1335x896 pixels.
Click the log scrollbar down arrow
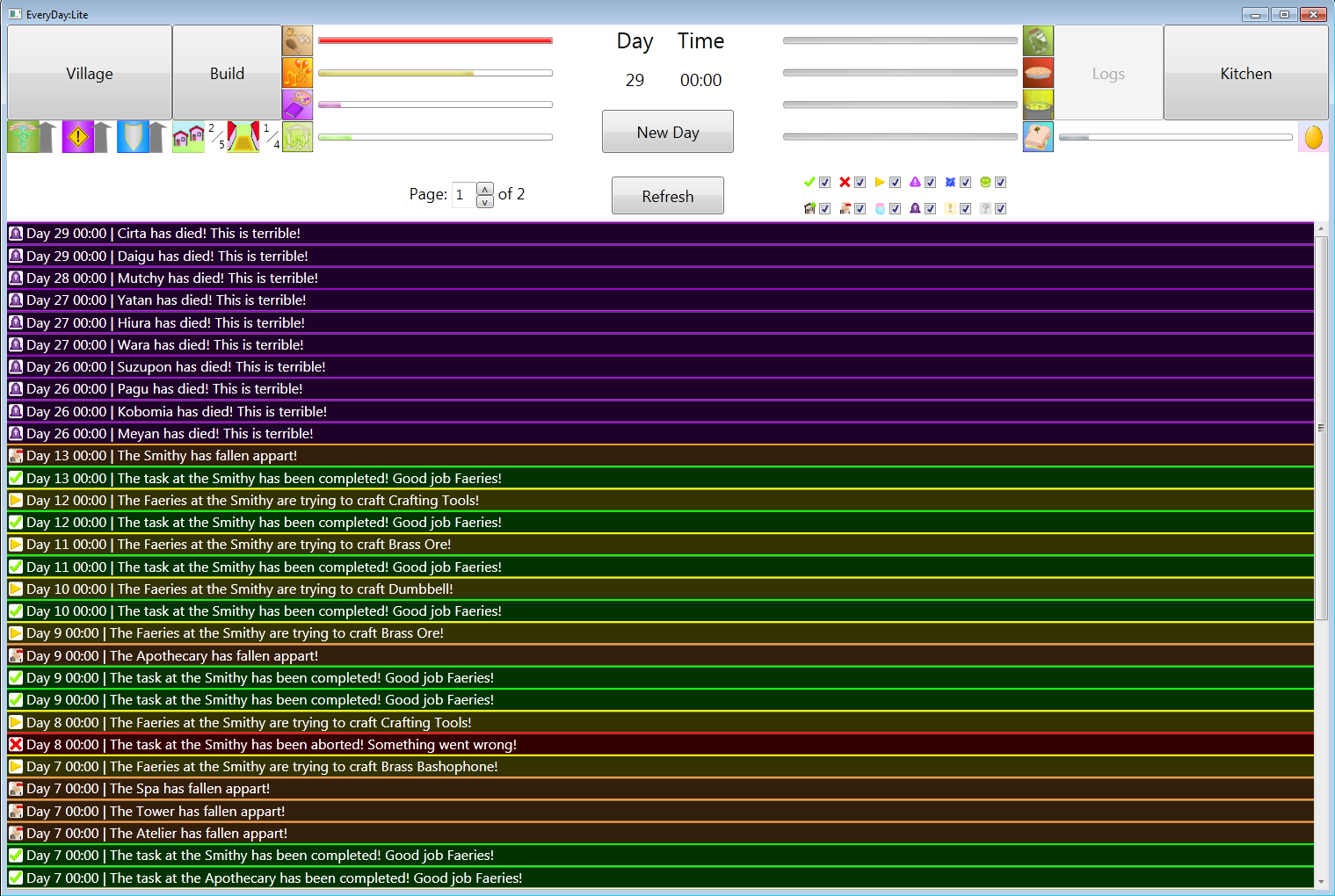(x=1321, y=881)
